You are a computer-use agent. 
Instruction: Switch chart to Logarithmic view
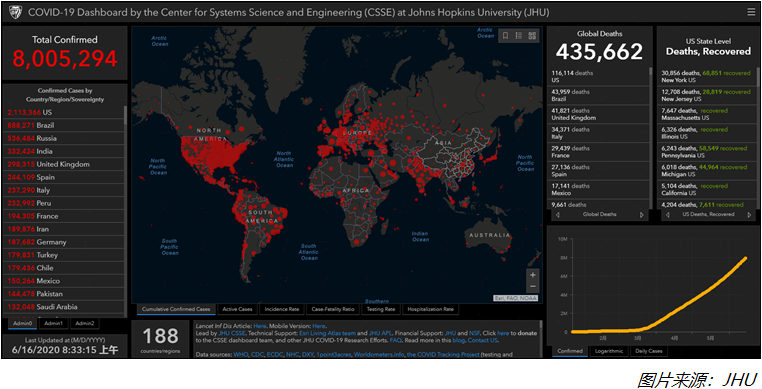point(608,351)
